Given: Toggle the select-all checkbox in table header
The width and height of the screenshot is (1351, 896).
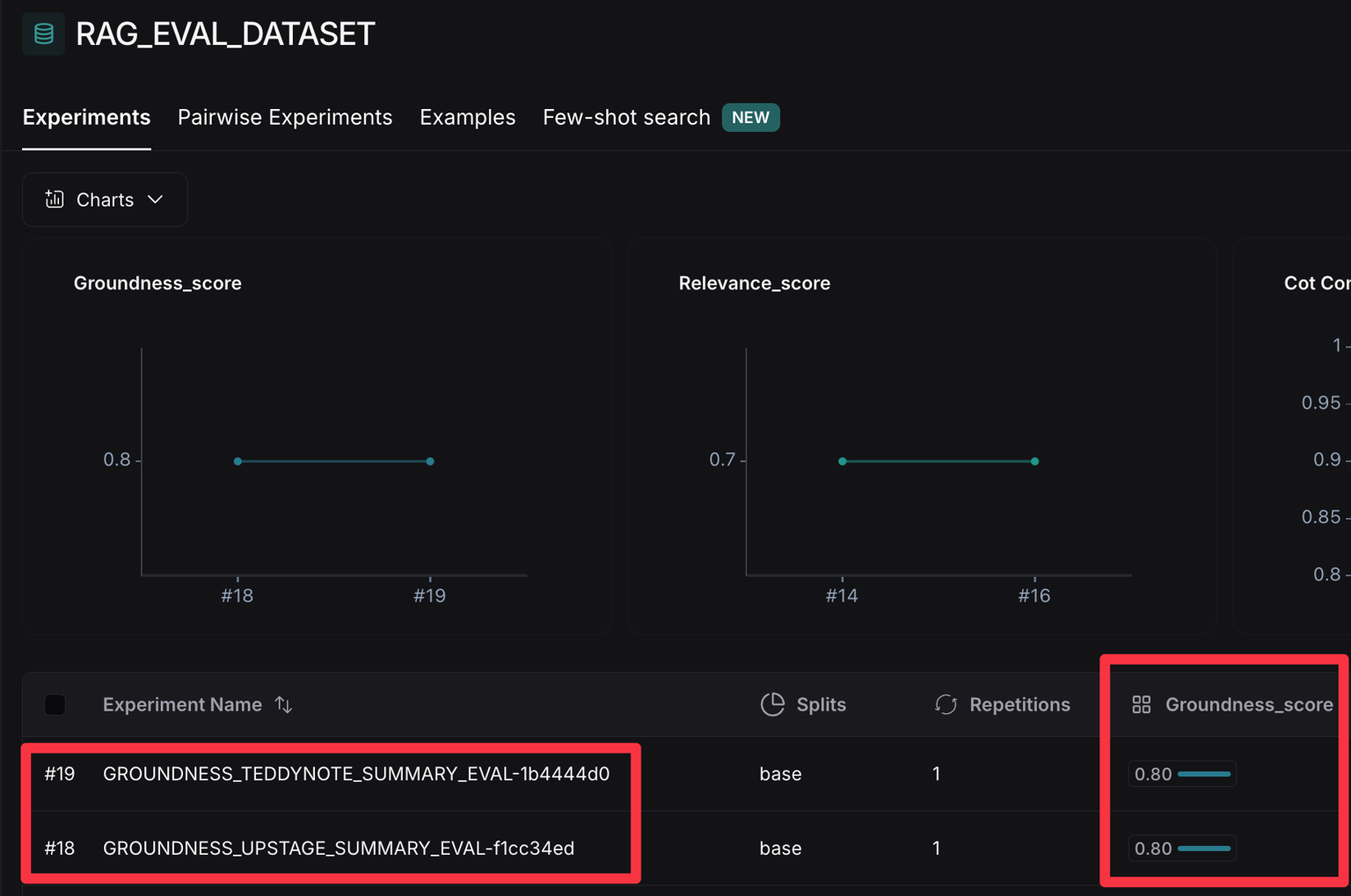Looking at the screenshot, I should coord(55,704).
